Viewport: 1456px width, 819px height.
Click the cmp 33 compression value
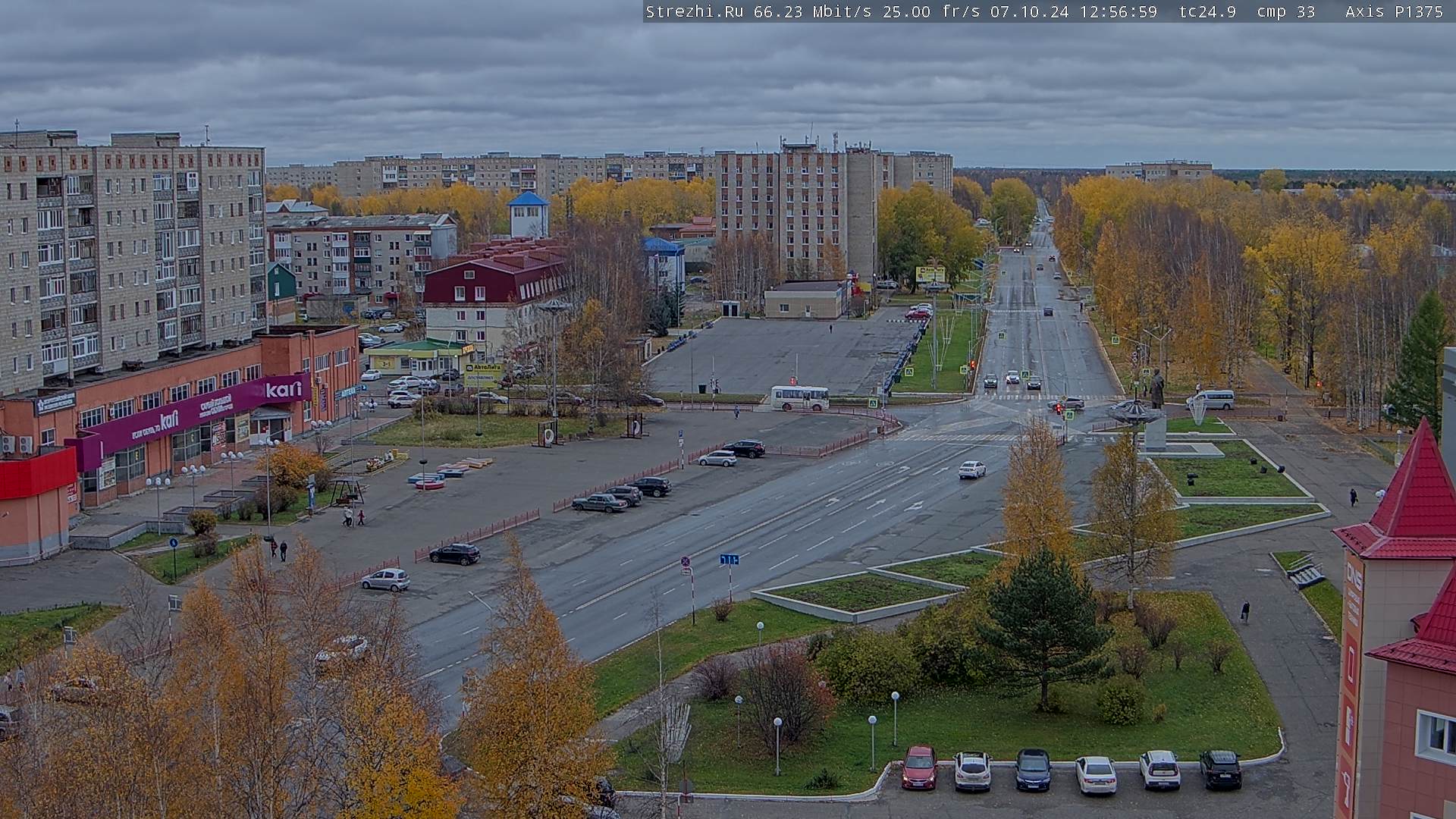[1286, 11]
